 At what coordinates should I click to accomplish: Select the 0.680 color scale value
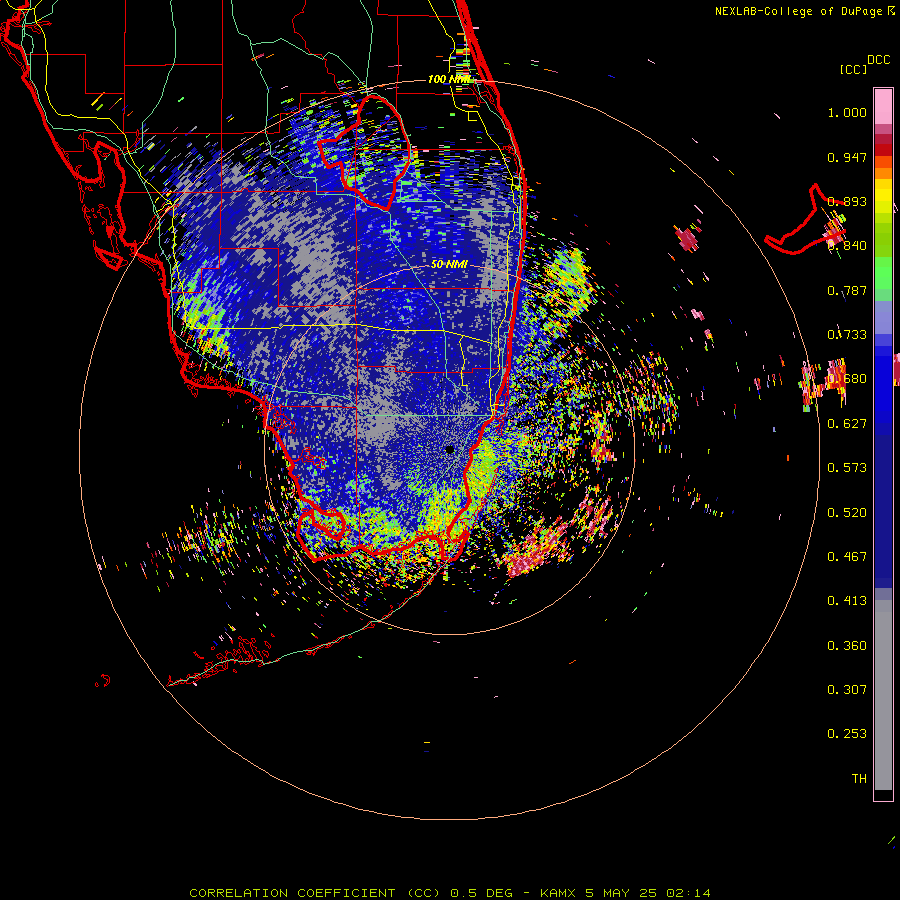point(847,379)
